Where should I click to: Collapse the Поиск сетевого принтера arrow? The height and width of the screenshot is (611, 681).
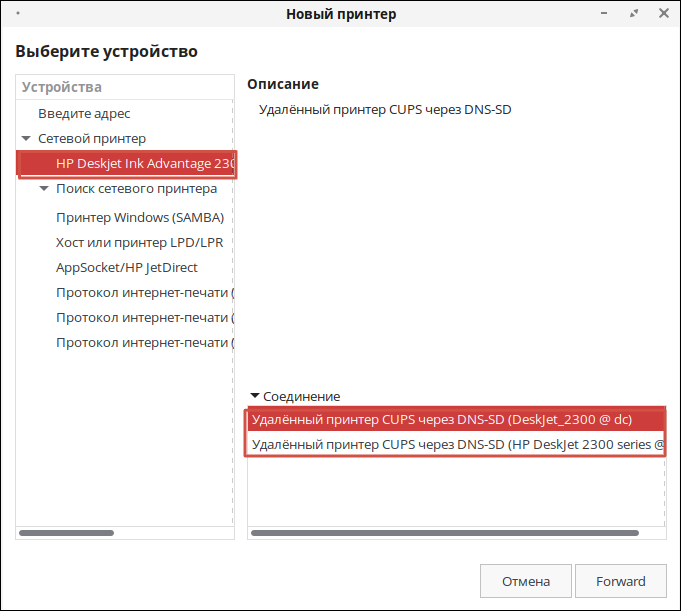44,189
